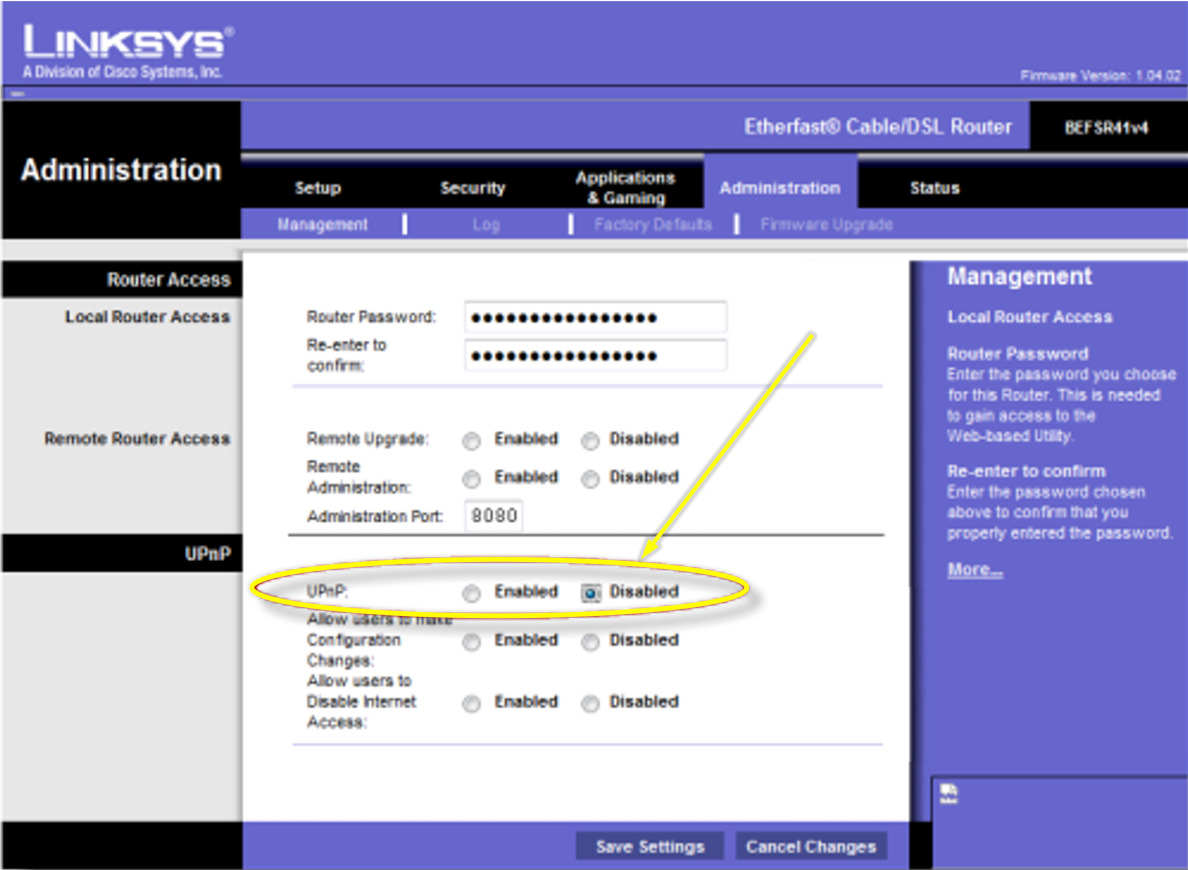
Task: Enable Remote Upgrade
Action: (x=471, y=440)
